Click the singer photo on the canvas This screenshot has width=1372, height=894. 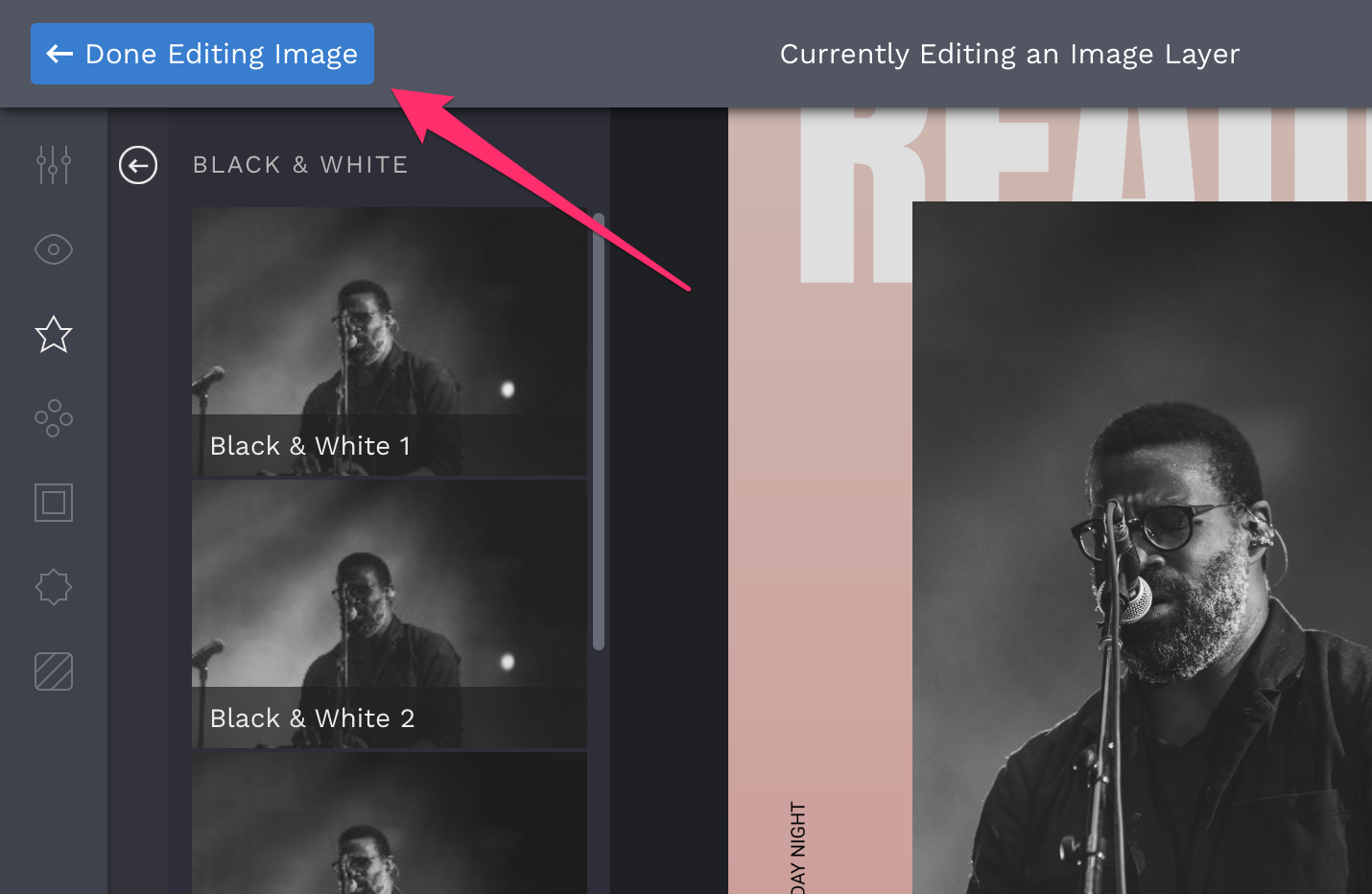click(x=1142, y=548)
